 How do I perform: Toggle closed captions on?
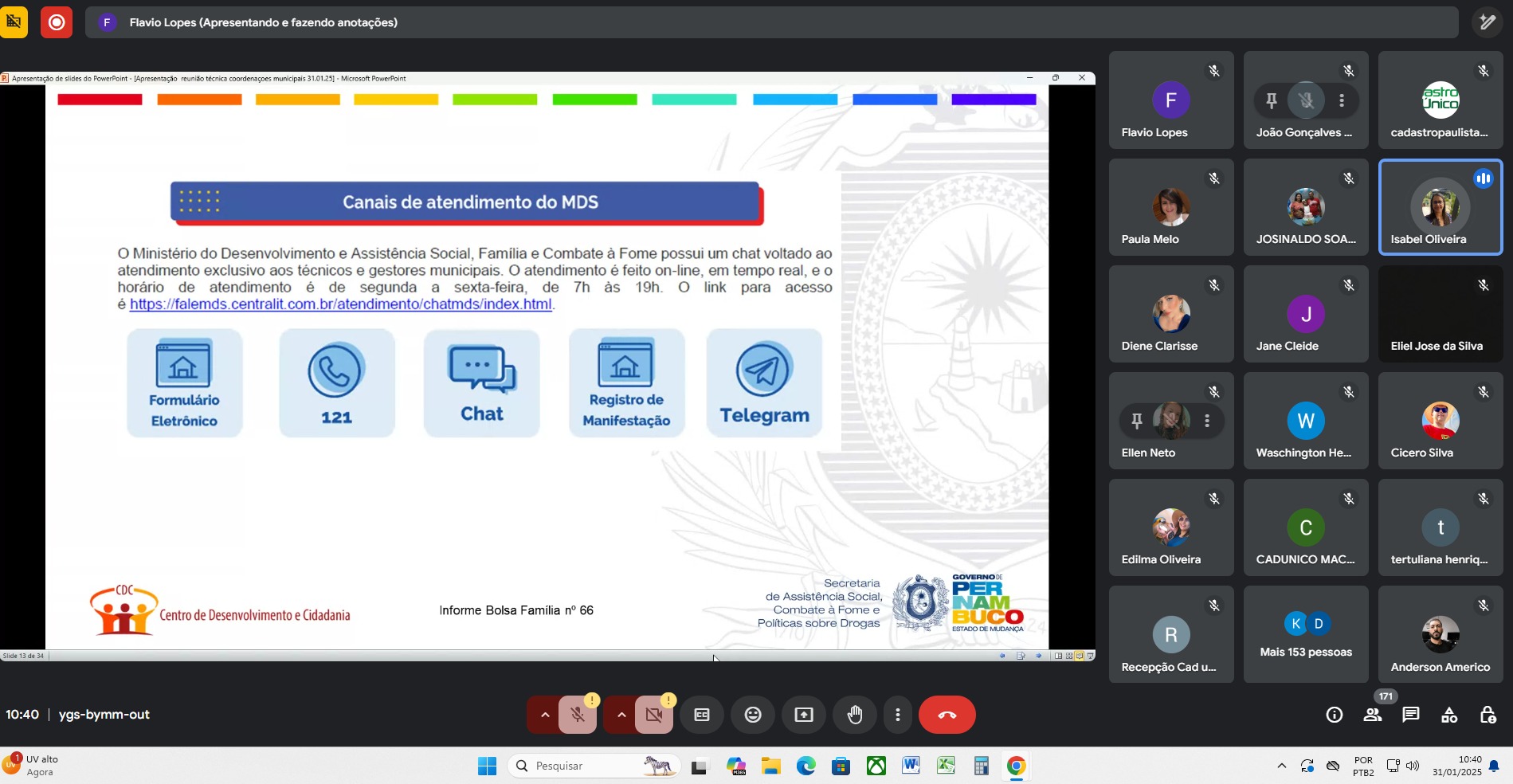(702, 715)
